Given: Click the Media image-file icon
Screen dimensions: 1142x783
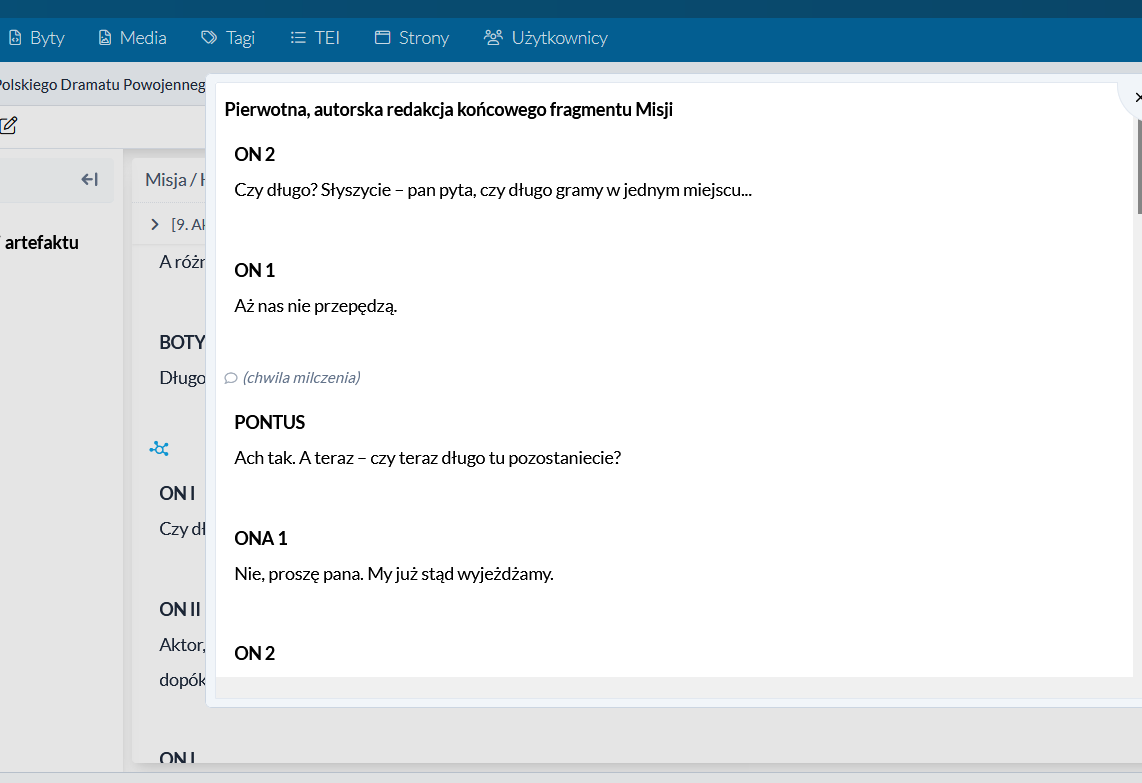Looking at the screenshot, I should point(105,38).
